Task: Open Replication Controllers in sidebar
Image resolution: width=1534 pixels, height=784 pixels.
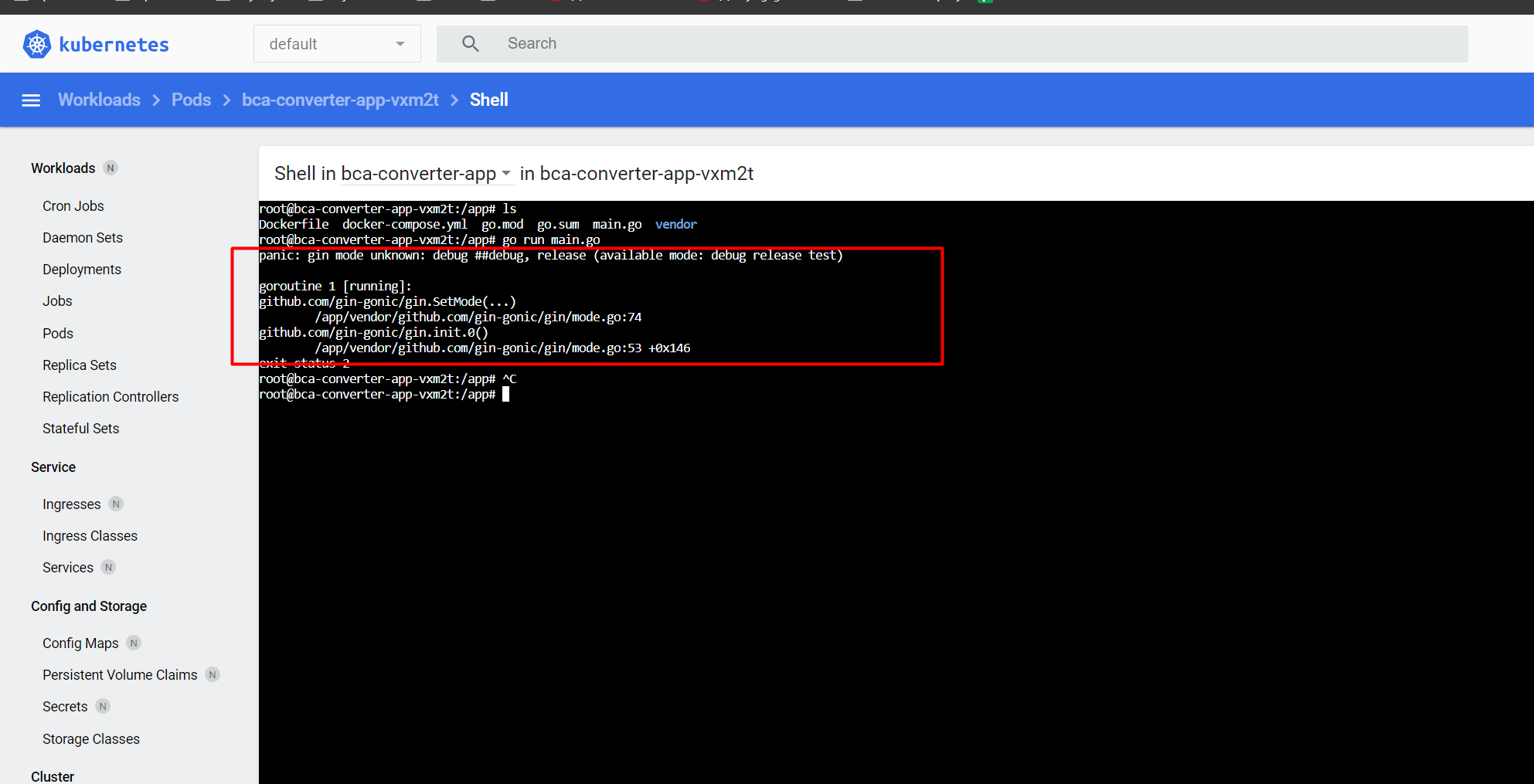Action: (x=111, y=397)
